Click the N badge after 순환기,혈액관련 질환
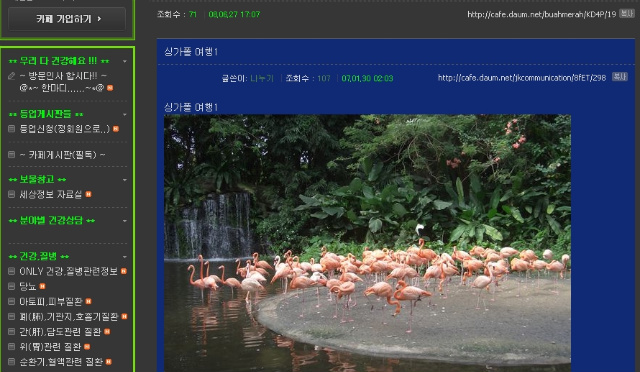 tap(109, 362)
